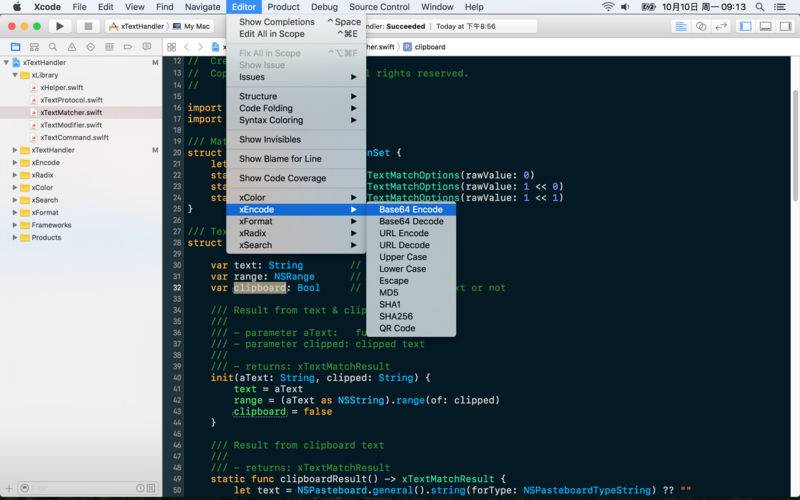The image size is (800, 500).
Task: Choose SHA256 menu item
Action: pyautogui.click(x=411, y=316)
